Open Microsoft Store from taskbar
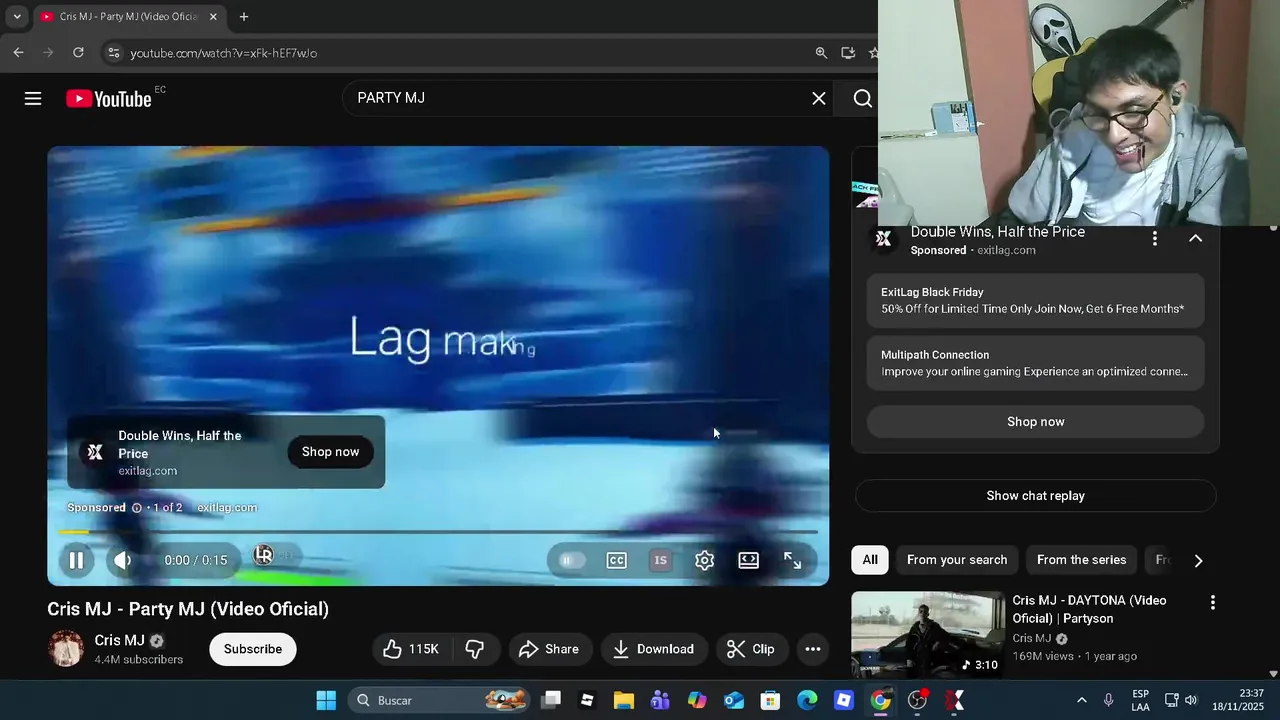Image resolution: width=1280 pixels, height=720 pixels. tap(770, 700)
